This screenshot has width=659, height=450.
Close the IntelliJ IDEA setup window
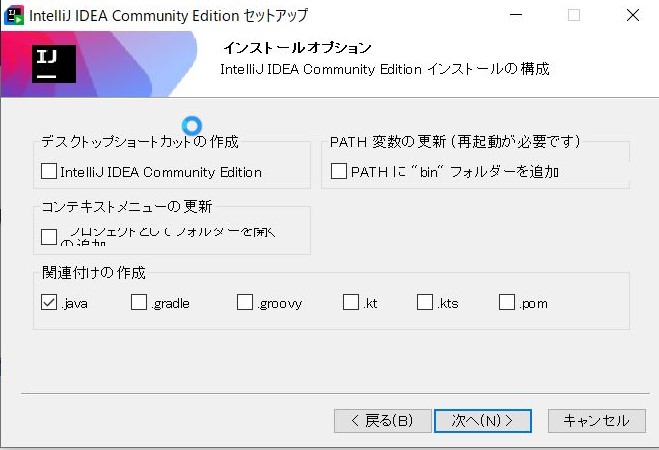click(x=633, y=16)
